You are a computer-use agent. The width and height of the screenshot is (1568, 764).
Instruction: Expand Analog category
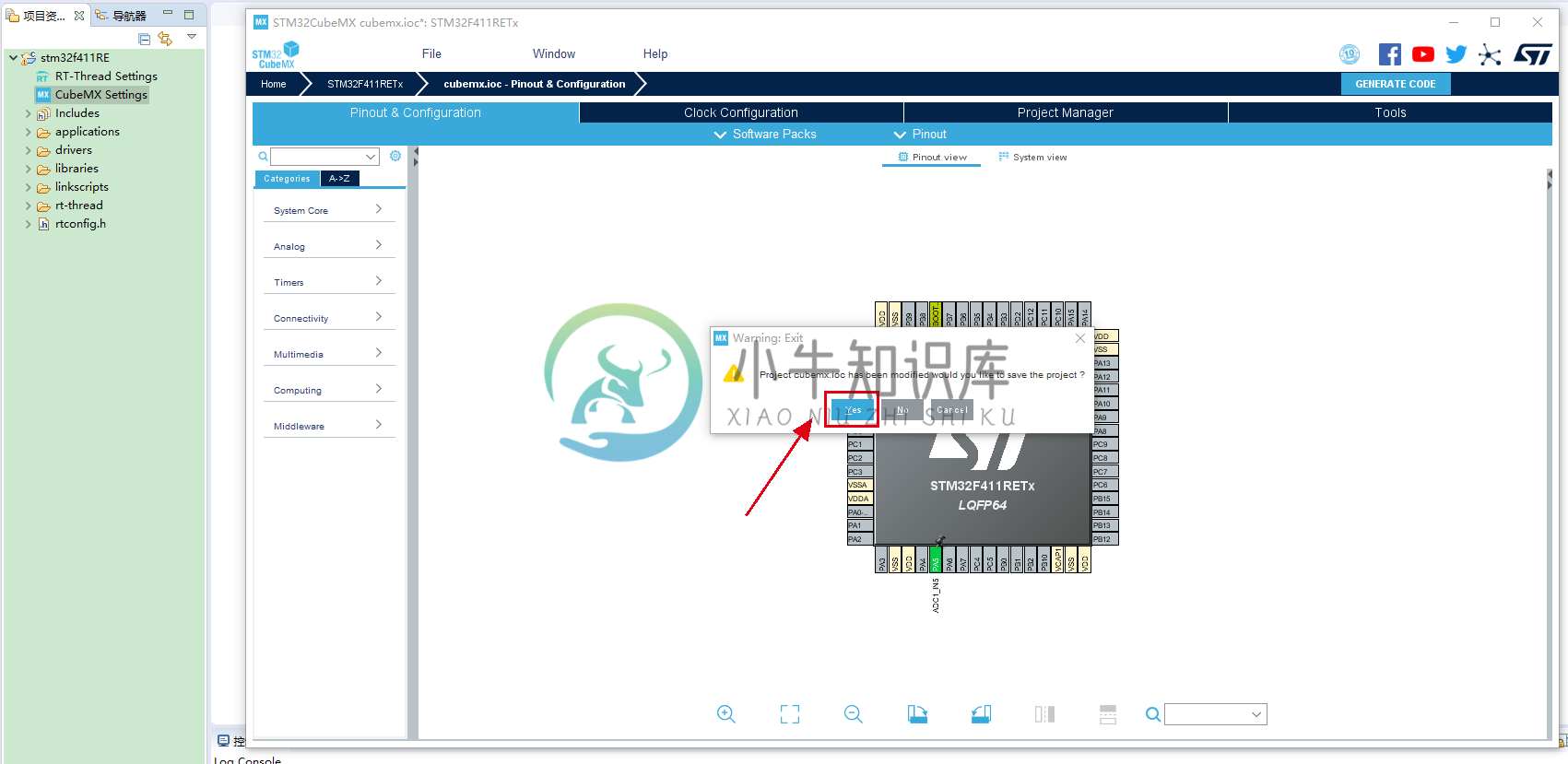coord(329,246)
